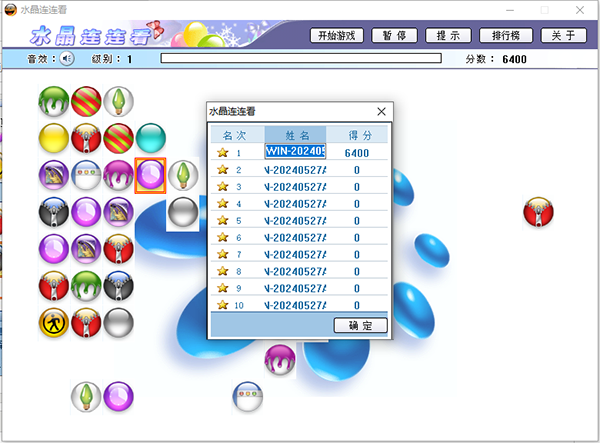The image size is (600, 443).
Task: Open the 关于 about dialog
Action: coord(563,36)
